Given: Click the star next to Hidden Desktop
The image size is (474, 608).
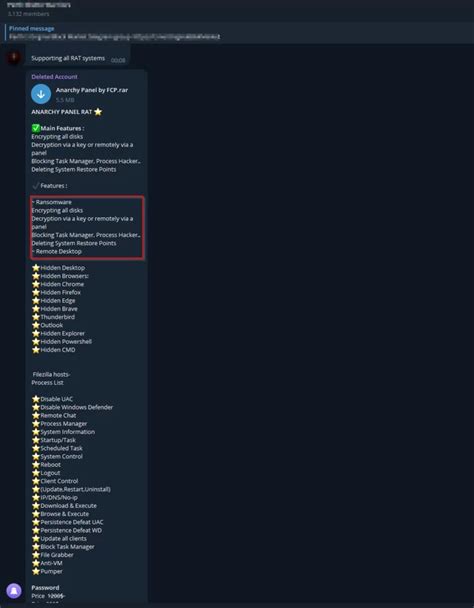Looking at the screenshot, I should click(x=36, y=268).
